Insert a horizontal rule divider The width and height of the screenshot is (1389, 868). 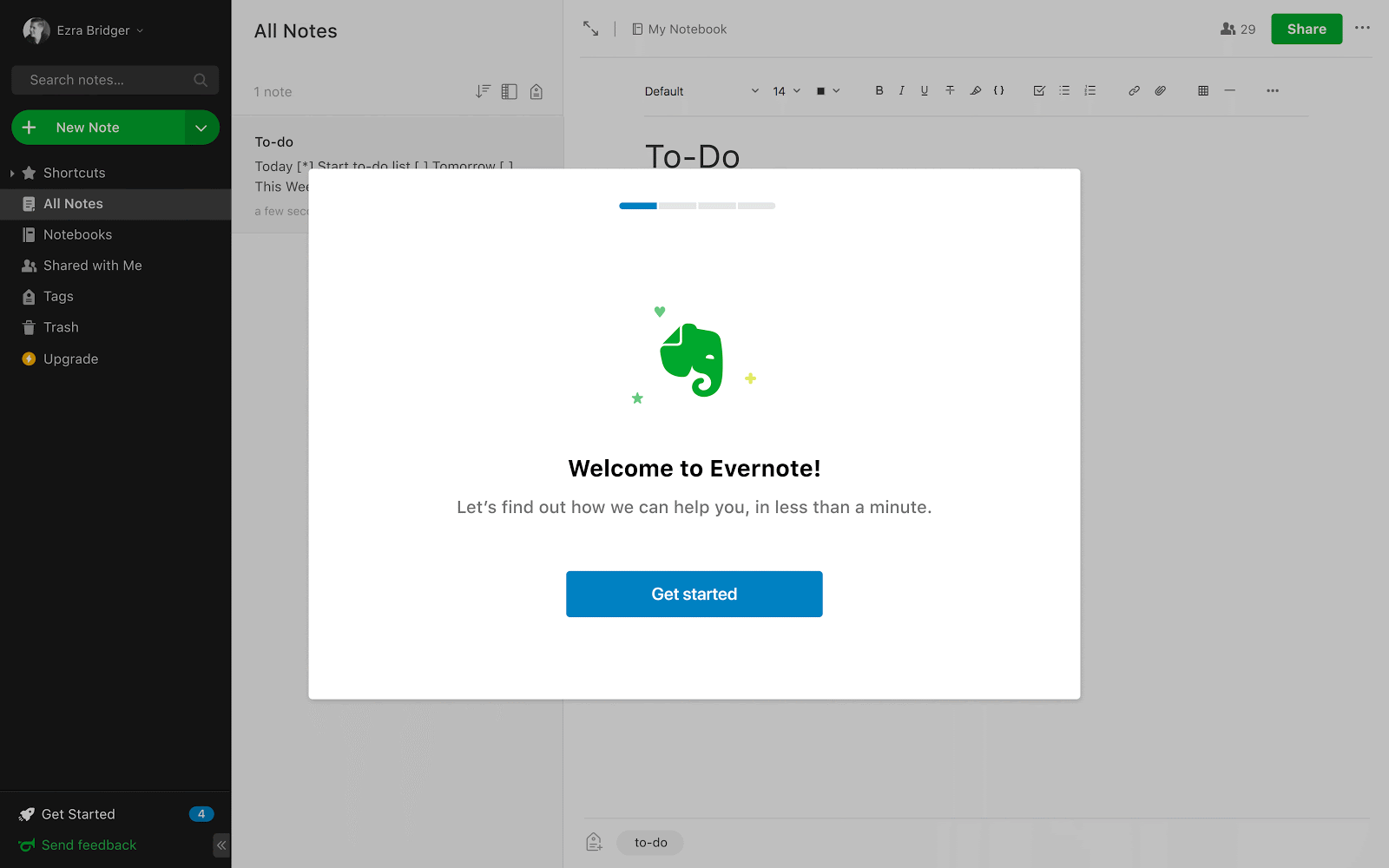1229,90
